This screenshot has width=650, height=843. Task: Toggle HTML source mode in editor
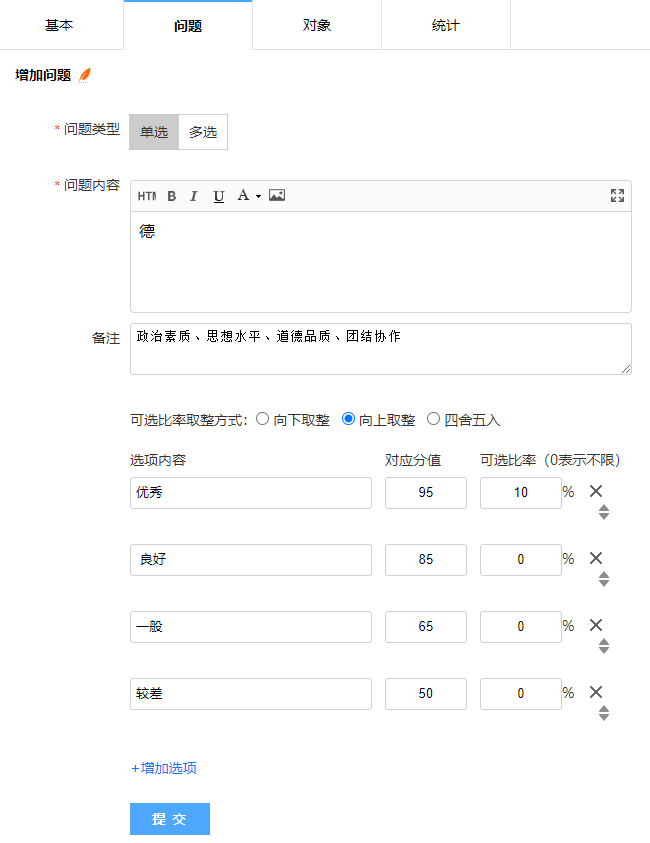click(x=146, y=196)
